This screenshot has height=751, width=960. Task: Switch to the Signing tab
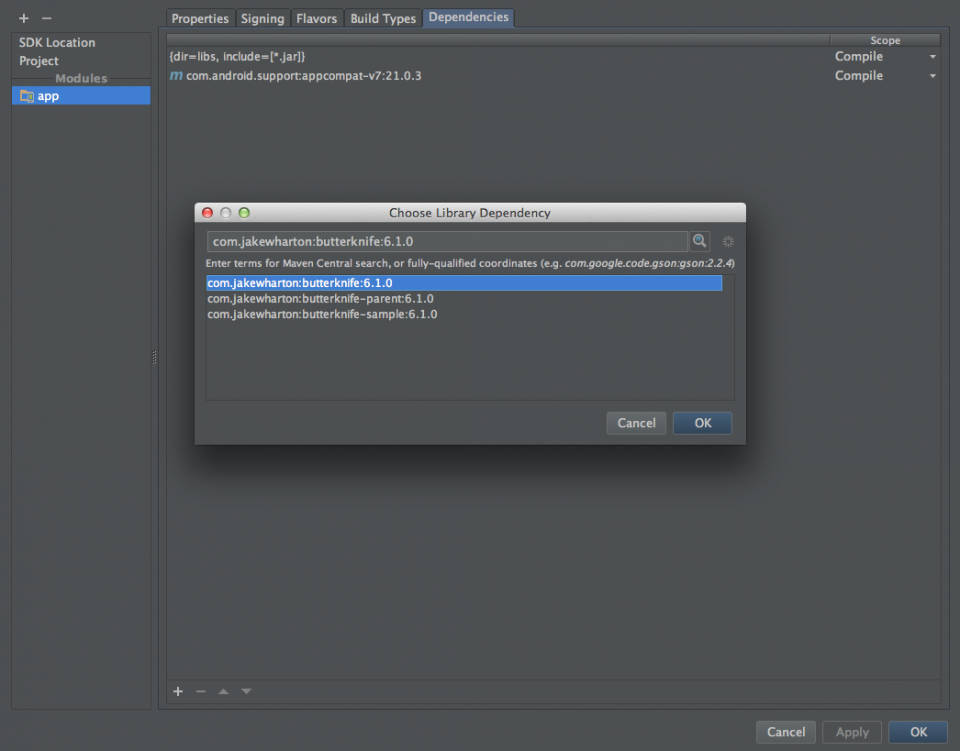262,18
